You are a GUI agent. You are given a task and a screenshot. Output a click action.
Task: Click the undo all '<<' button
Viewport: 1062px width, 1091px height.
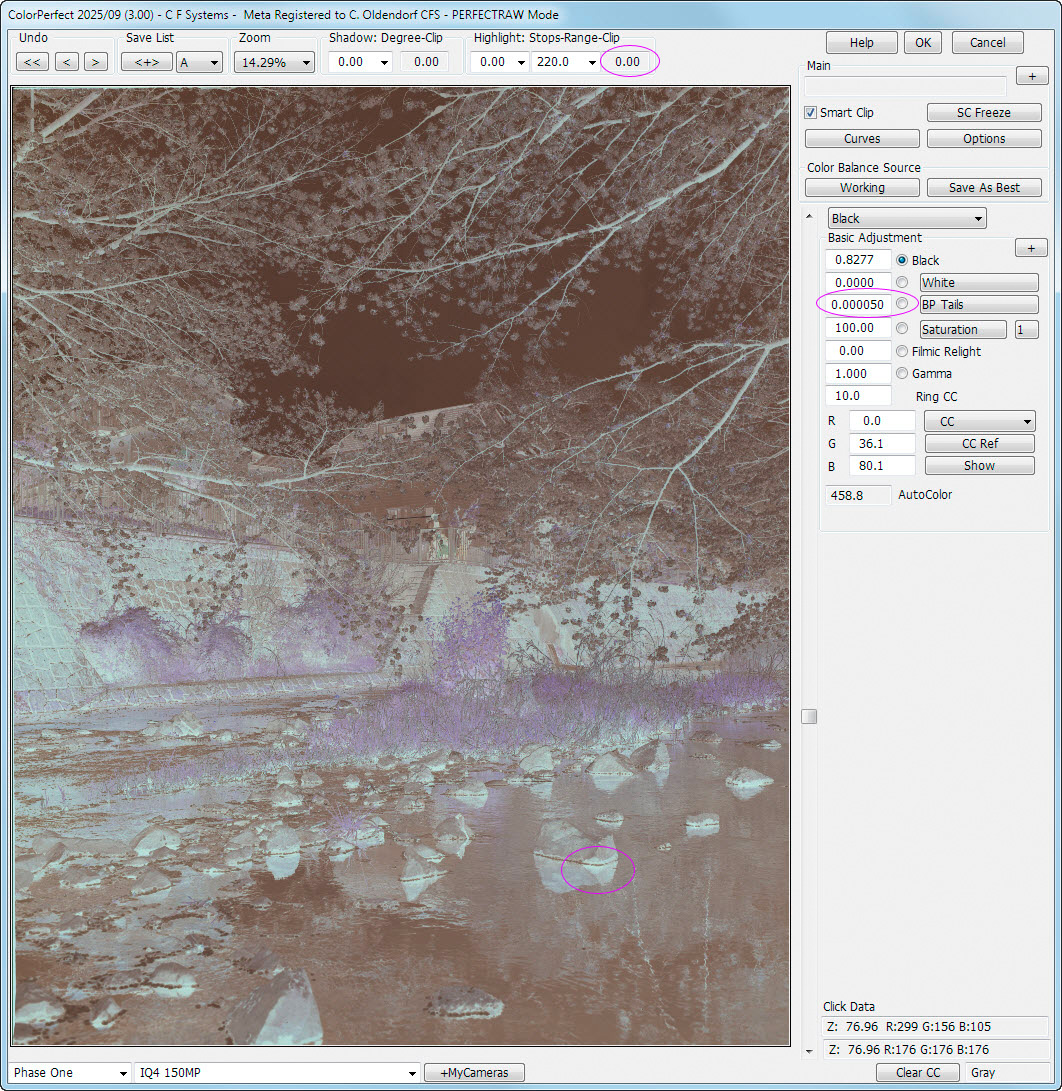pyautogui.click(x=32, y=62)
